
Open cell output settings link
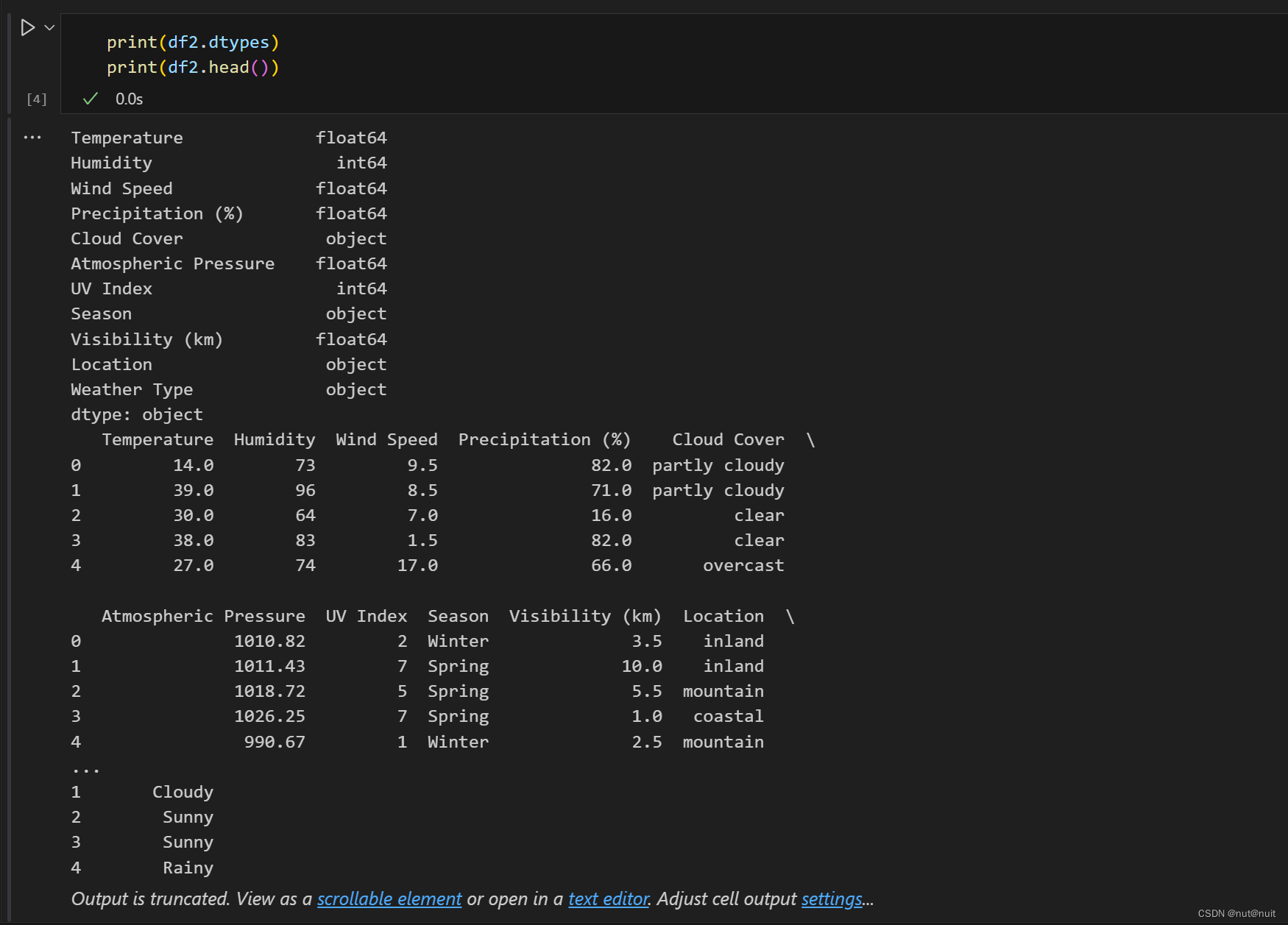pos(832,899)
